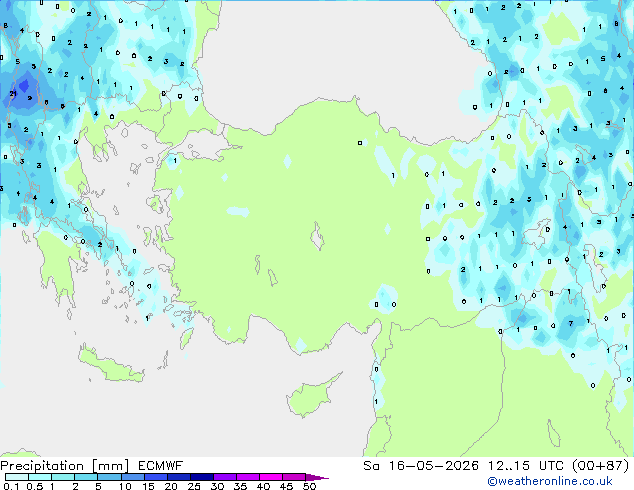Click the 'ECMWF' model label
Image resolution: width=634 pixels, height=490 pixels.
click(161, 466)
